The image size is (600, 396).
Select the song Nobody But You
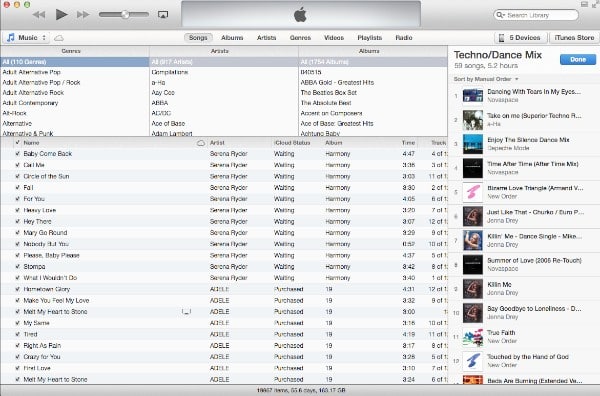coord(224,244)
